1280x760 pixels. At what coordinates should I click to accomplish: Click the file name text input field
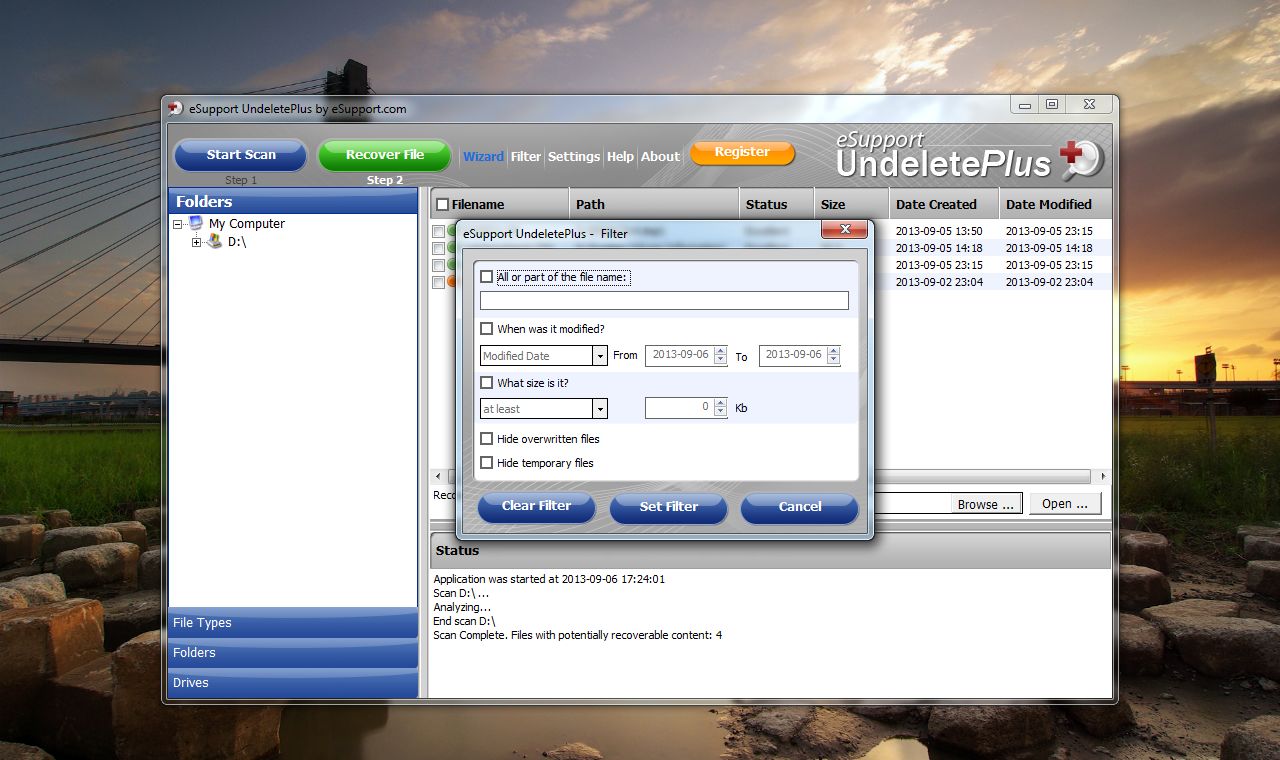coord(664,300)
